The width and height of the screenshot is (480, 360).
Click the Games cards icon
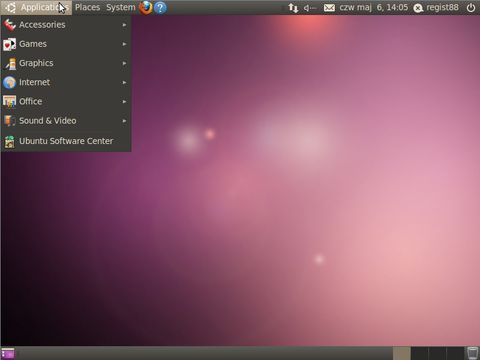(9, 44)
